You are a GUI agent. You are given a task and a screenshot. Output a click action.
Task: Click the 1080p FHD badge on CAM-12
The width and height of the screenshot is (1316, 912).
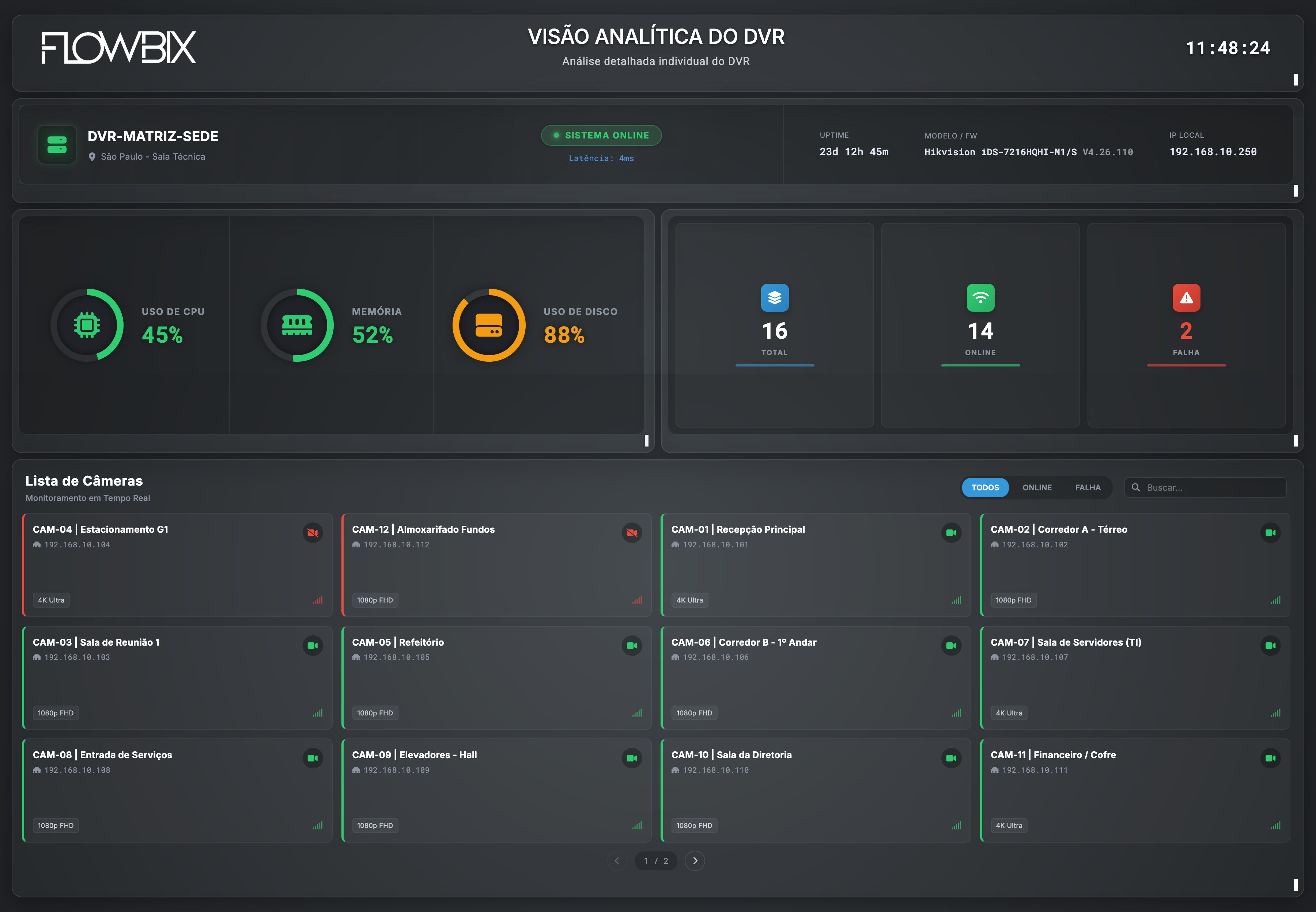point(375,600)
